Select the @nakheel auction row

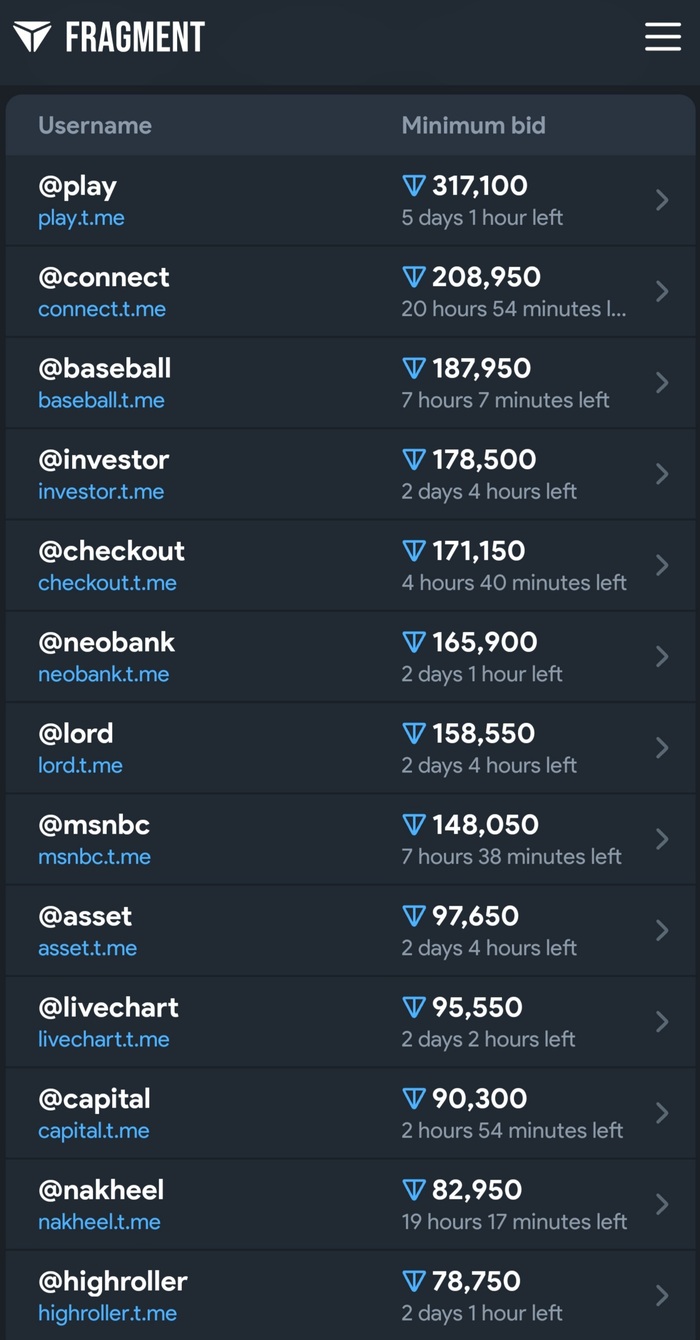350,1204
